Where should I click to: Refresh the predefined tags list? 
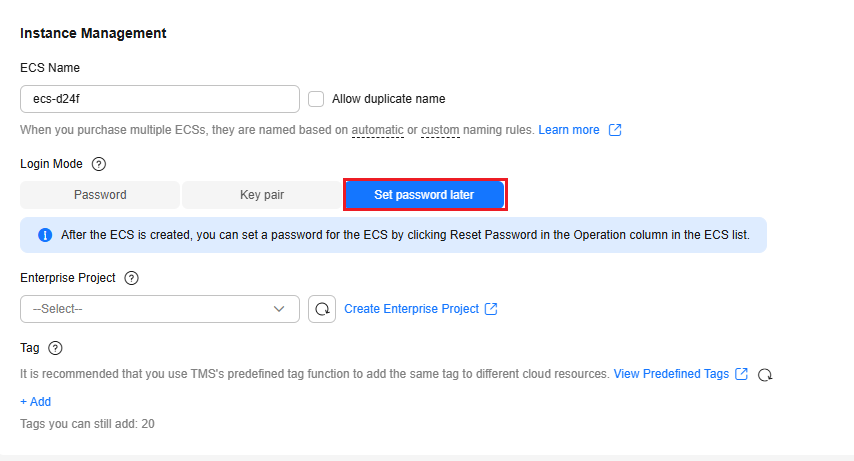pyautogui.click(x=765, y=374)
